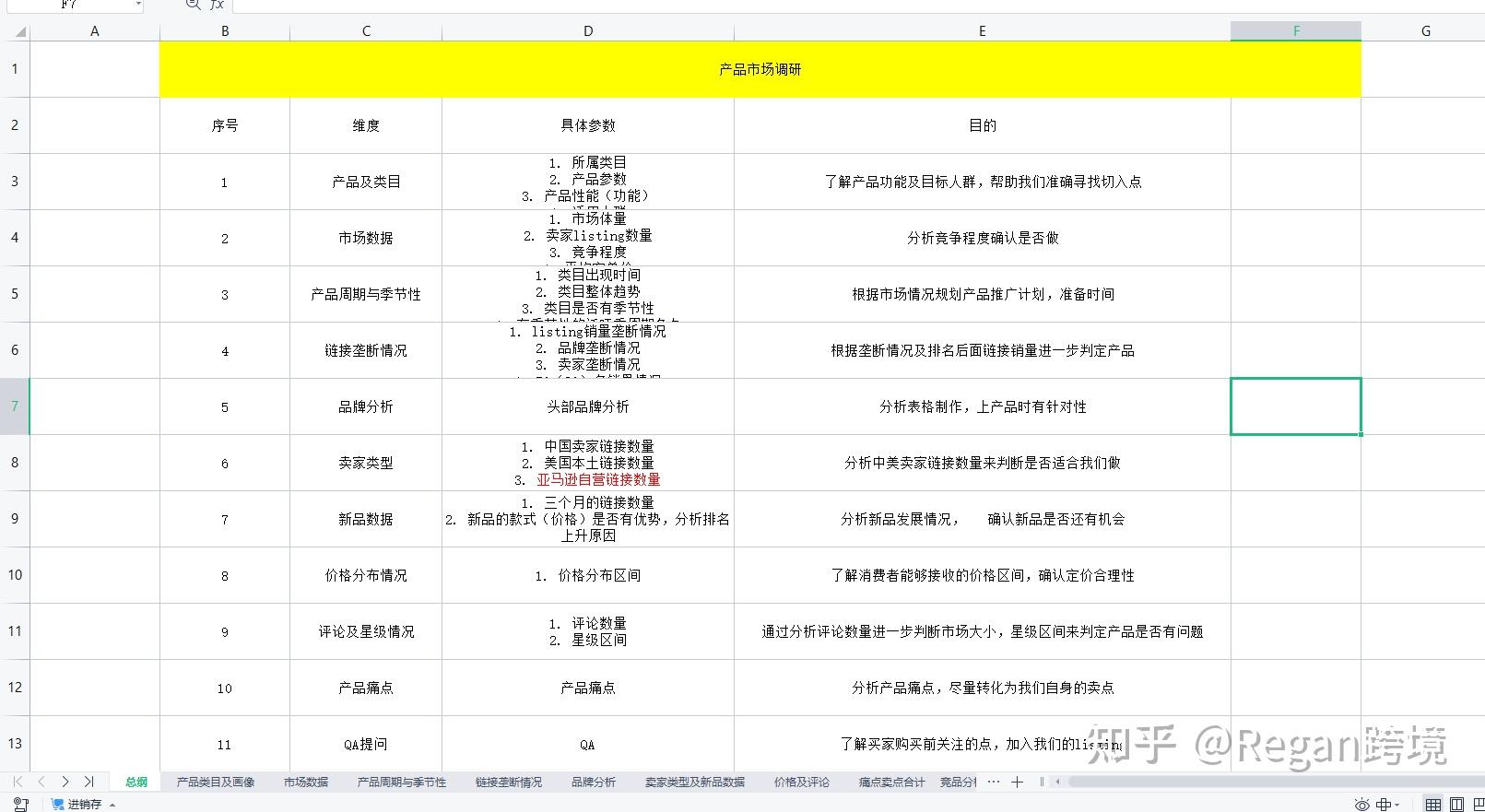Select the 新品数据 cell

(366, 519)
